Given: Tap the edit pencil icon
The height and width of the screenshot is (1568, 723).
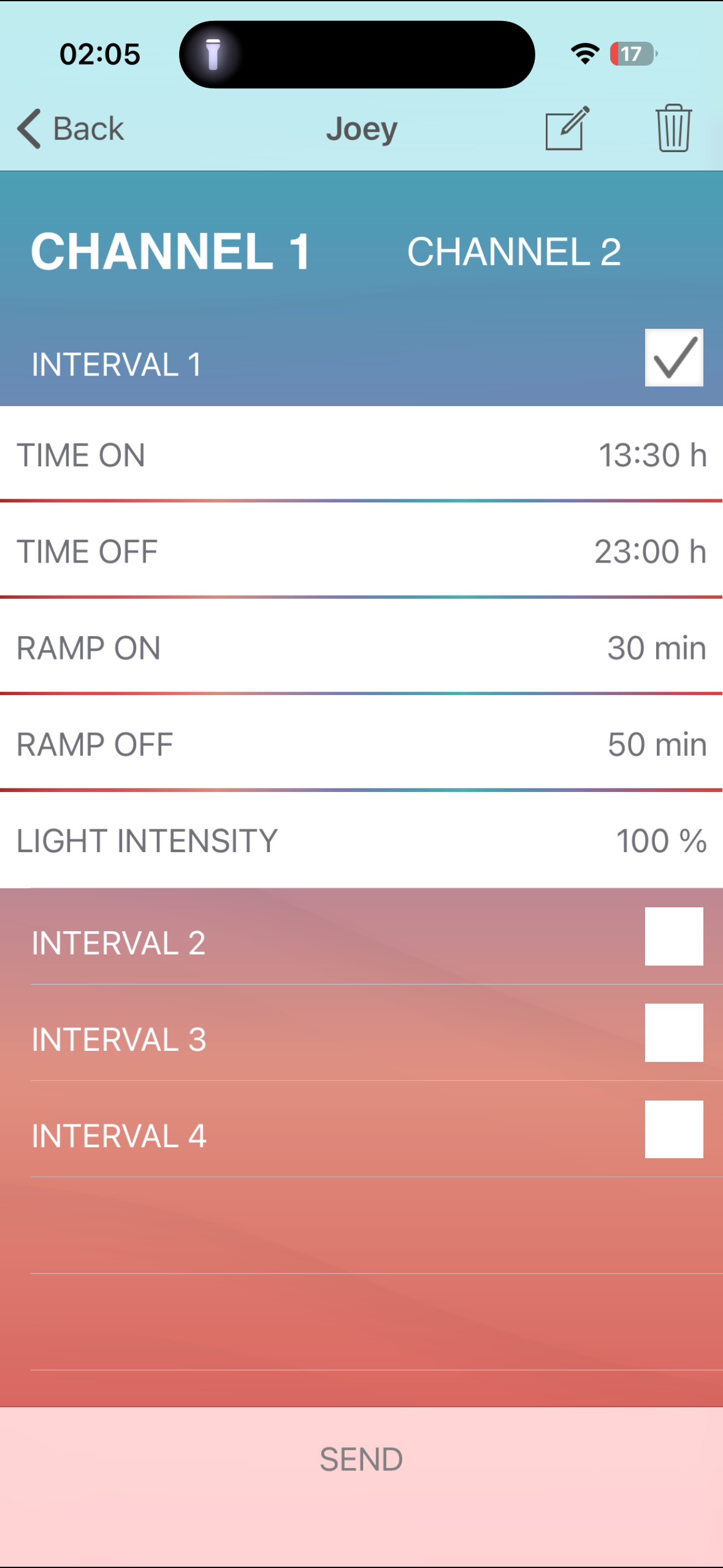Looking at the screenshot, I should tap(567, 128).
